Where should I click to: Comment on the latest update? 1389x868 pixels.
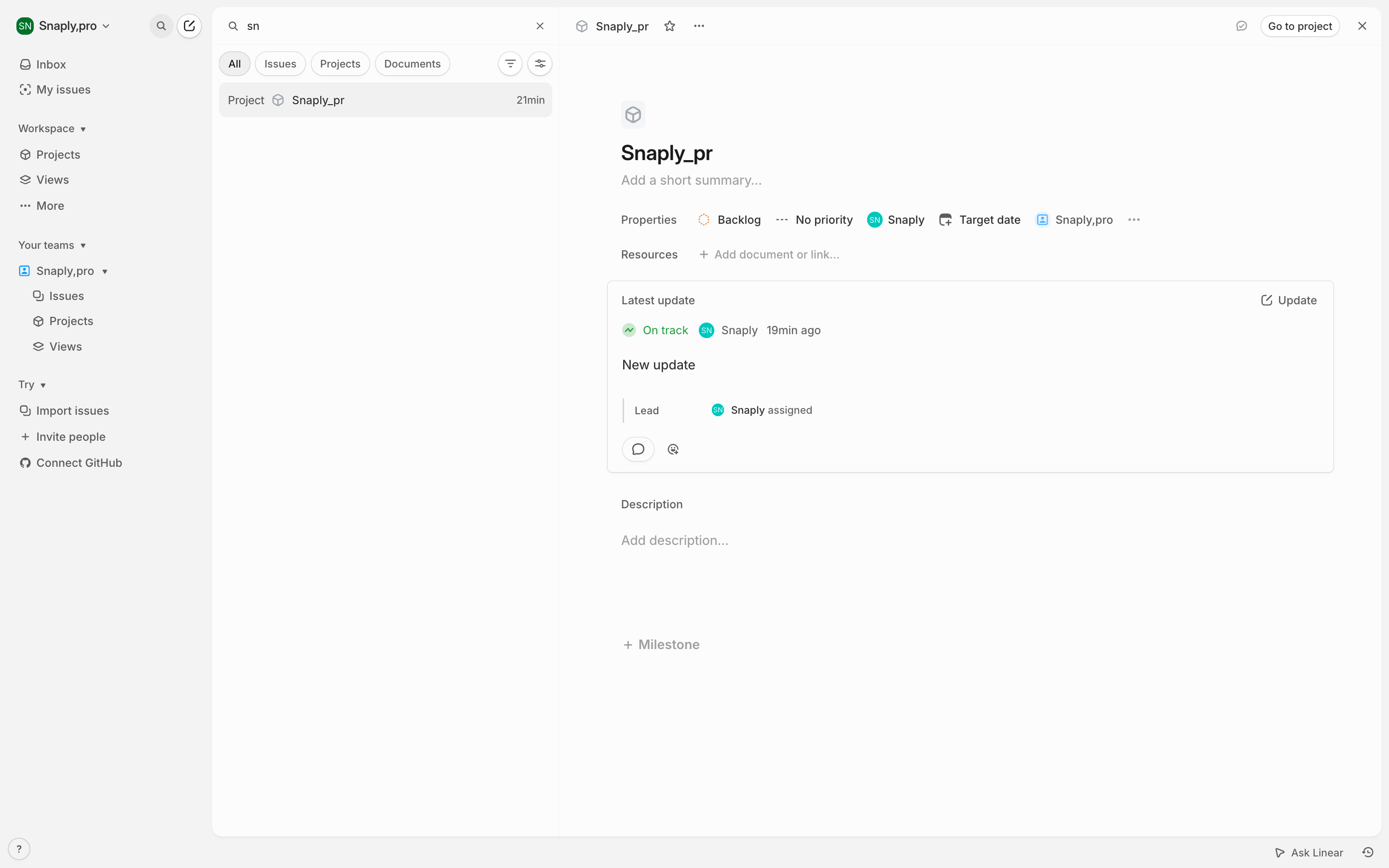point(638,449)
